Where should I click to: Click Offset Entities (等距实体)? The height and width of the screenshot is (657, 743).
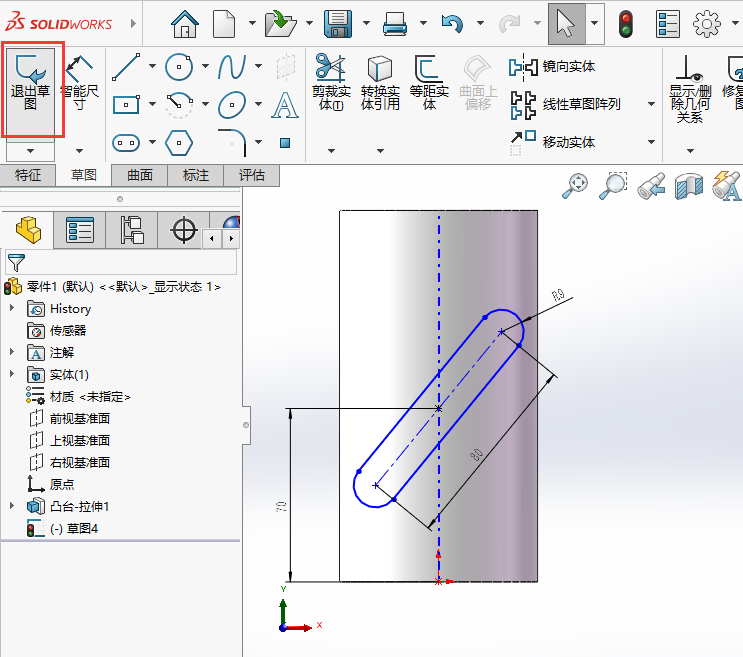429,82
